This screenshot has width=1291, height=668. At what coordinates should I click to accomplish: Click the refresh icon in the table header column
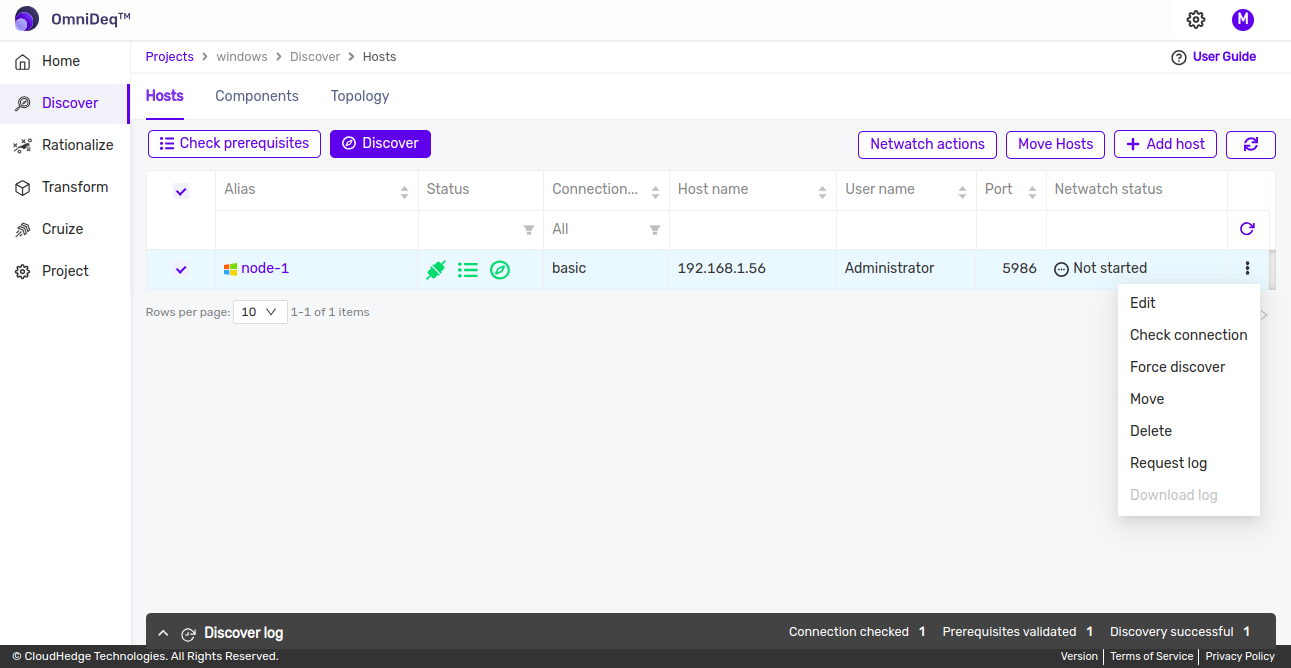[1247, 229]
